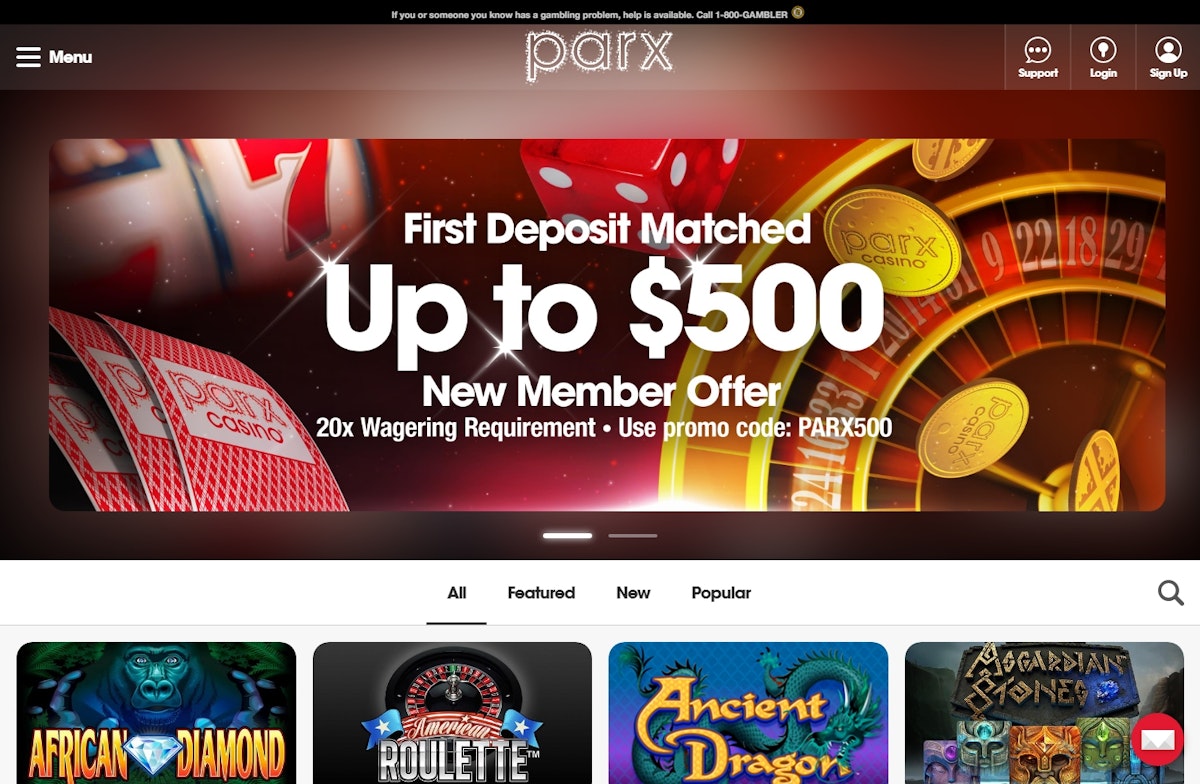
Task: Select the first banner slide indicator
Action: [568, 536]
